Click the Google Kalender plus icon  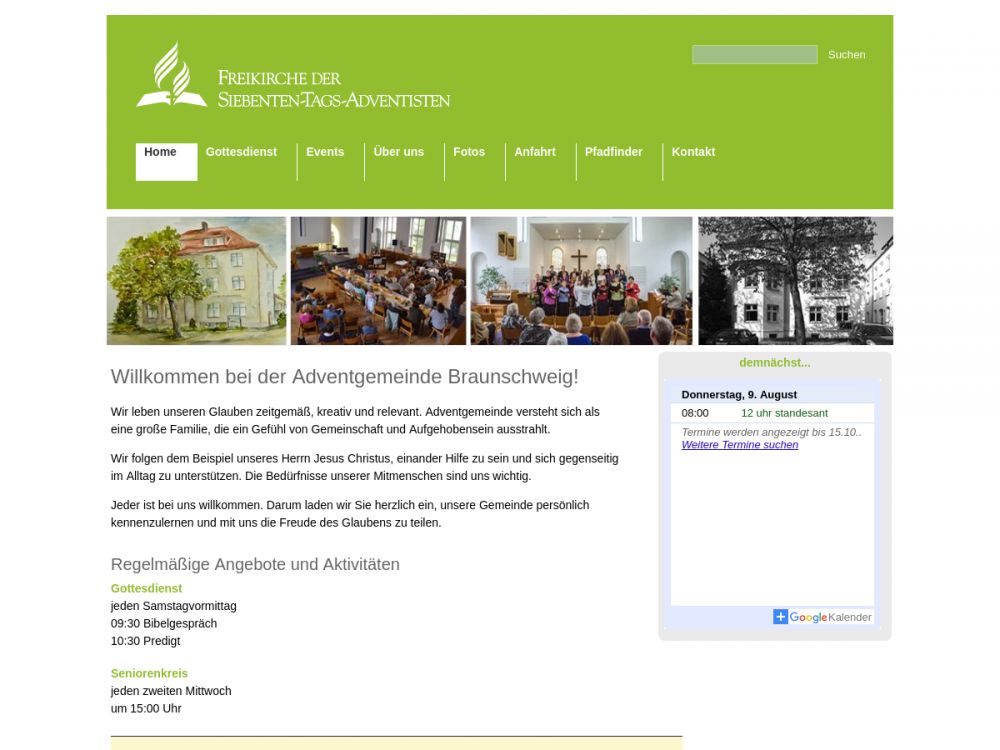tap(780, 617)
